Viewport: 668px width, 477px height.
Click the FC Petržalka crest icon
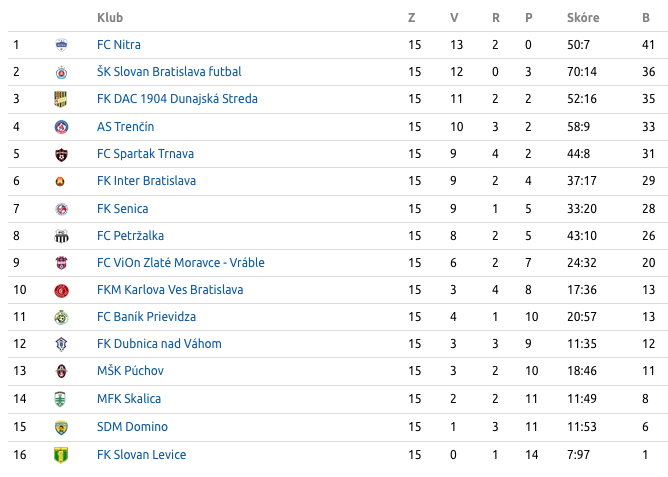(61, 236)
